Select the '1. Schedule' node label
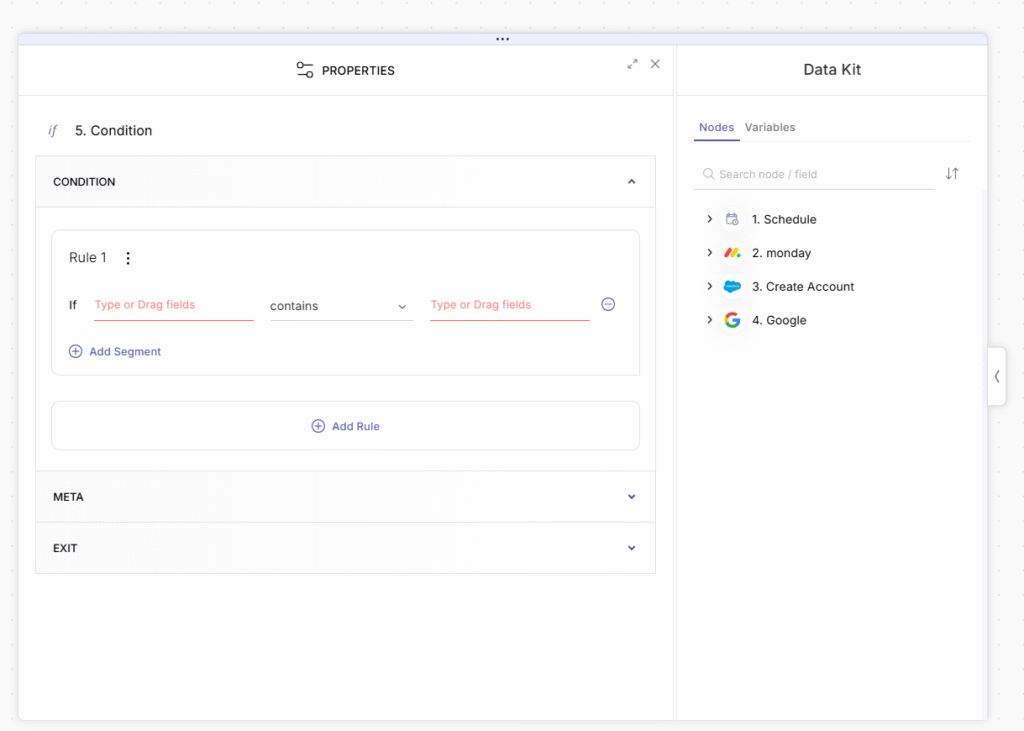This screenshot has height=731, width=1024. [784, 219]
